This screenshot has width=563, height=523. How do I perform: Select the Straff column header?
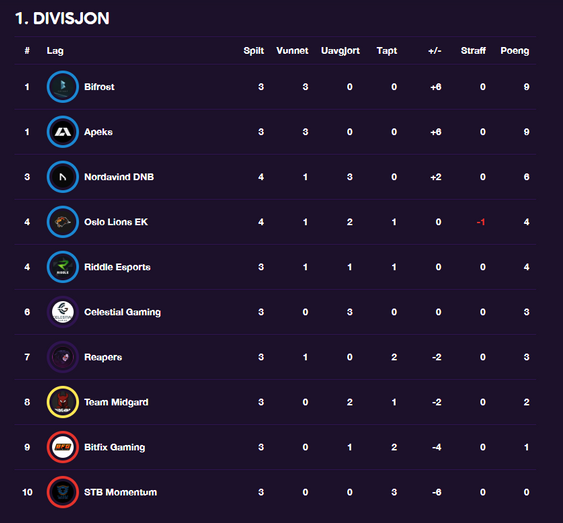coord(473,51)
